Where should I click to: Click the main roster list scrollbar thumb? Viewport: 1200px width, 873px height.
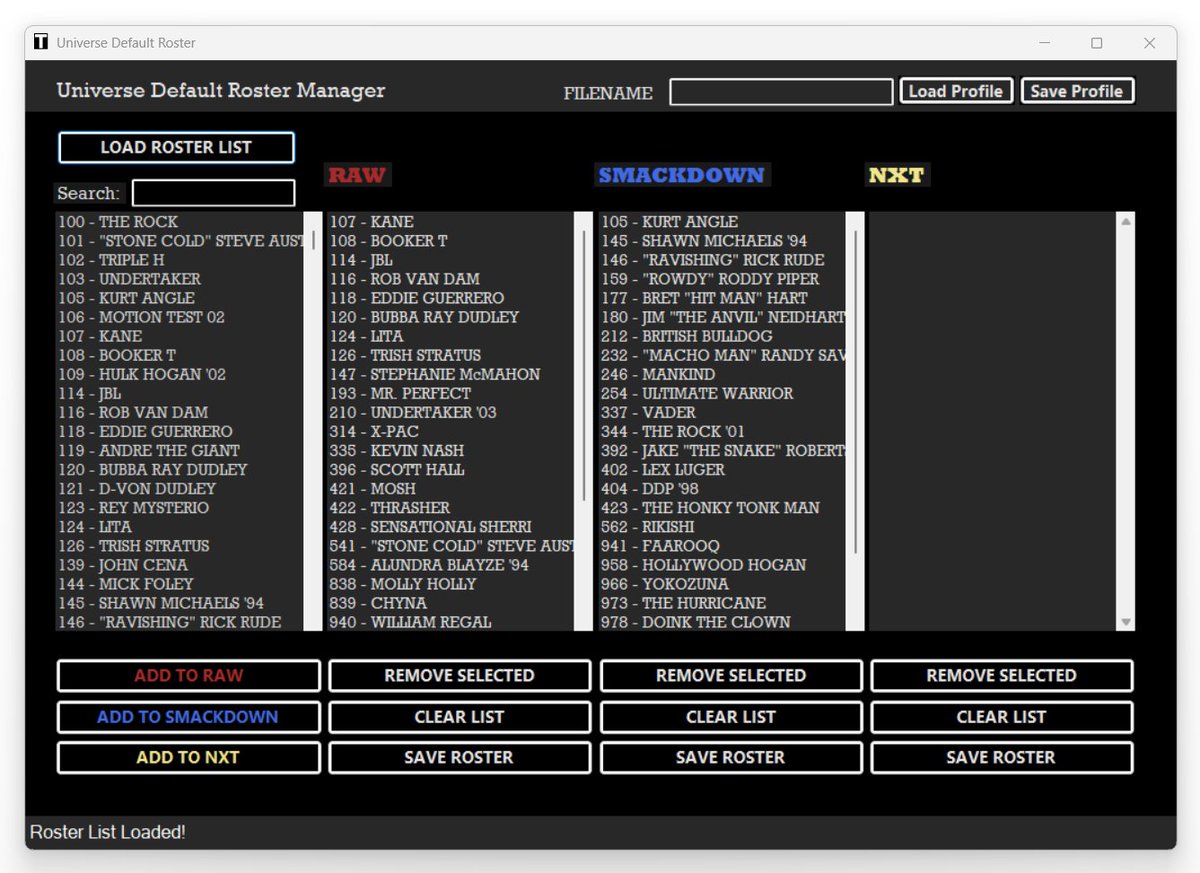point(313,240)
